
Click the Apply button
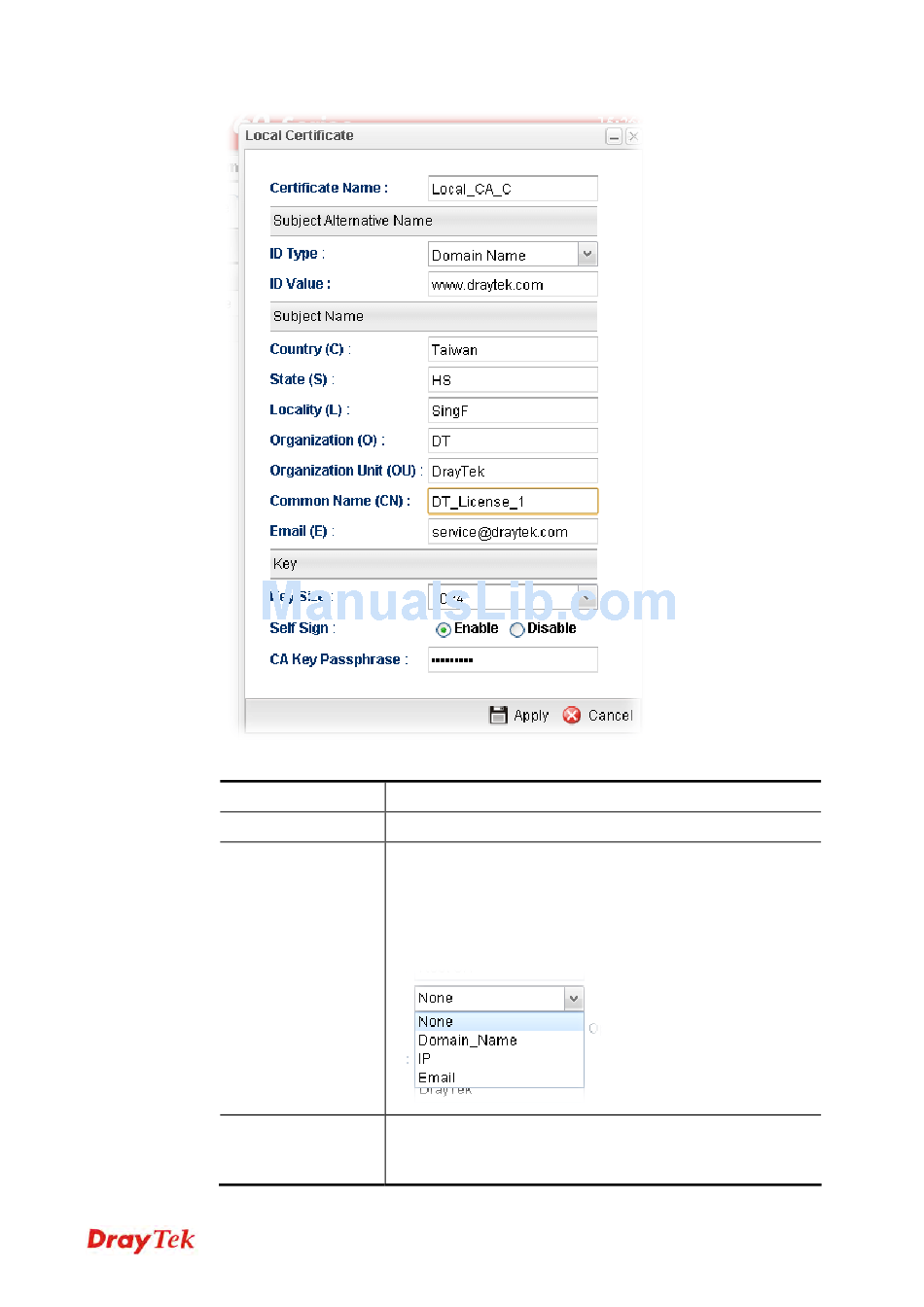click(519, 716)
